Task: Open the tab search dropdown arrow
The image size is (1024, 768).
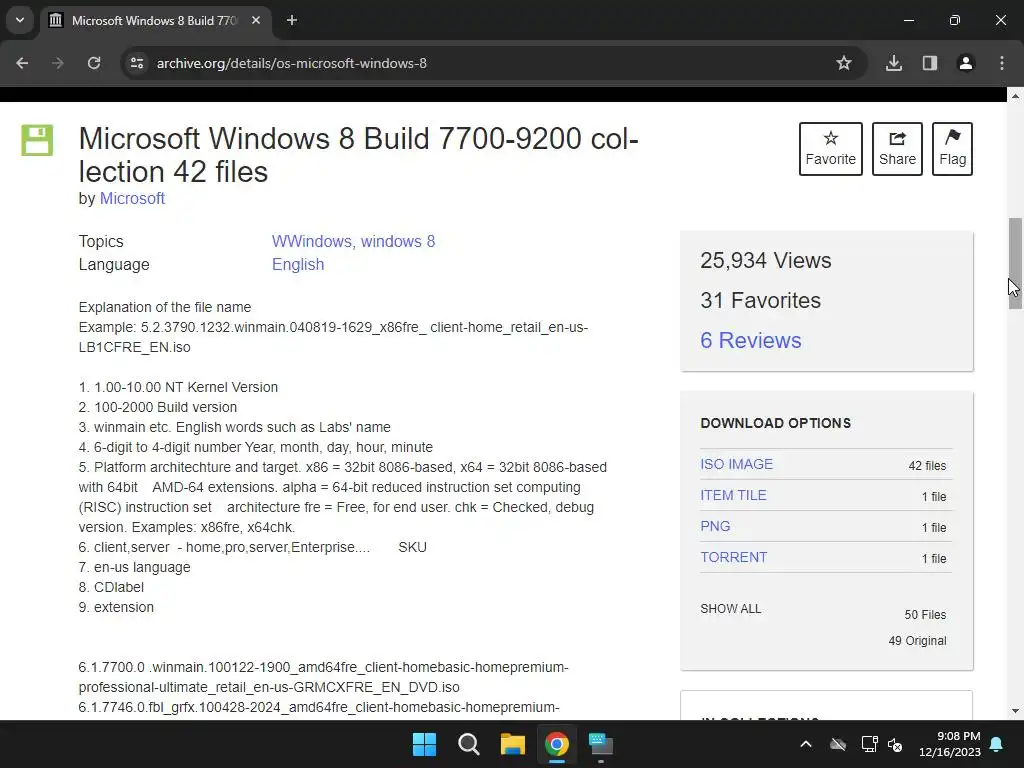Action: 20,20
